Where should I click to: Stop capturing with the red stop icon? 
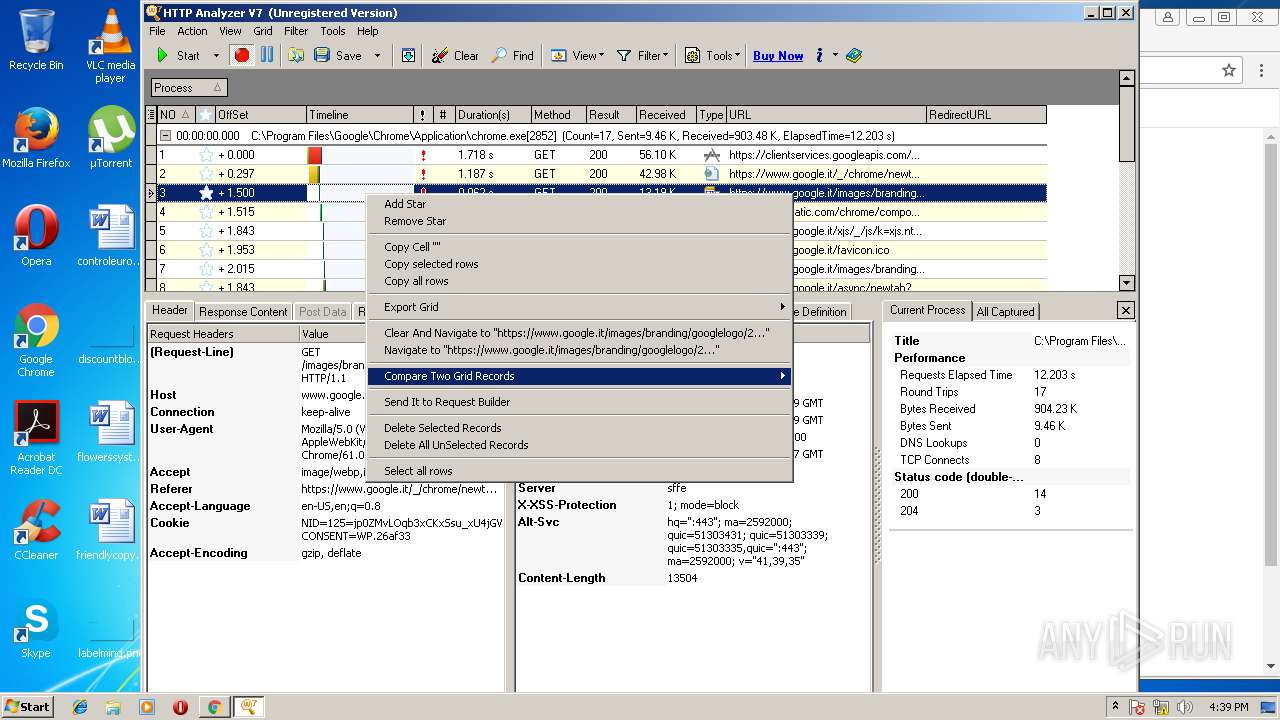[241, 56]
